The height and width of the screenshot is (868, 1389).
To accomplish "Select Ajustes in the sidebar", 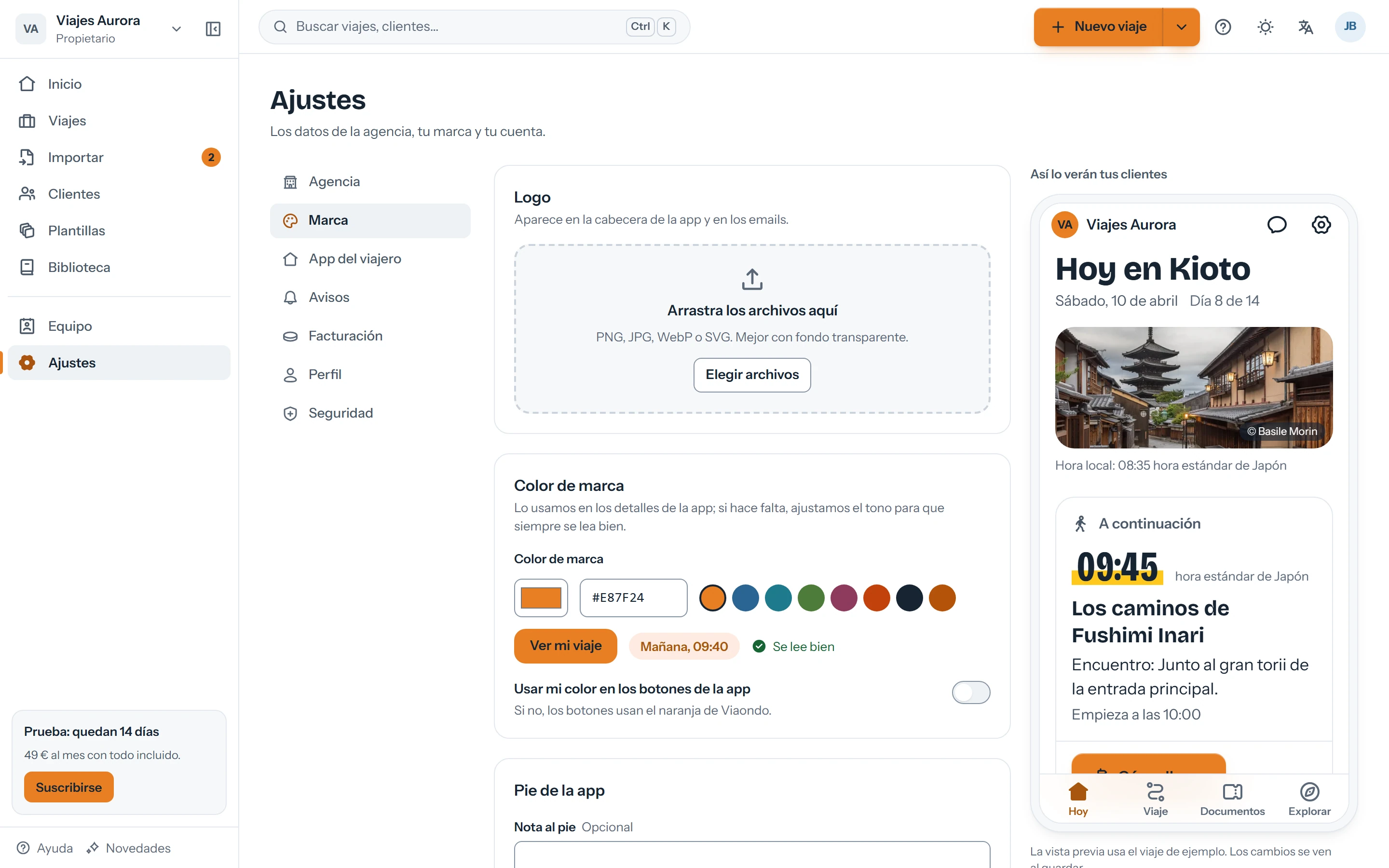I will [119, 363].
